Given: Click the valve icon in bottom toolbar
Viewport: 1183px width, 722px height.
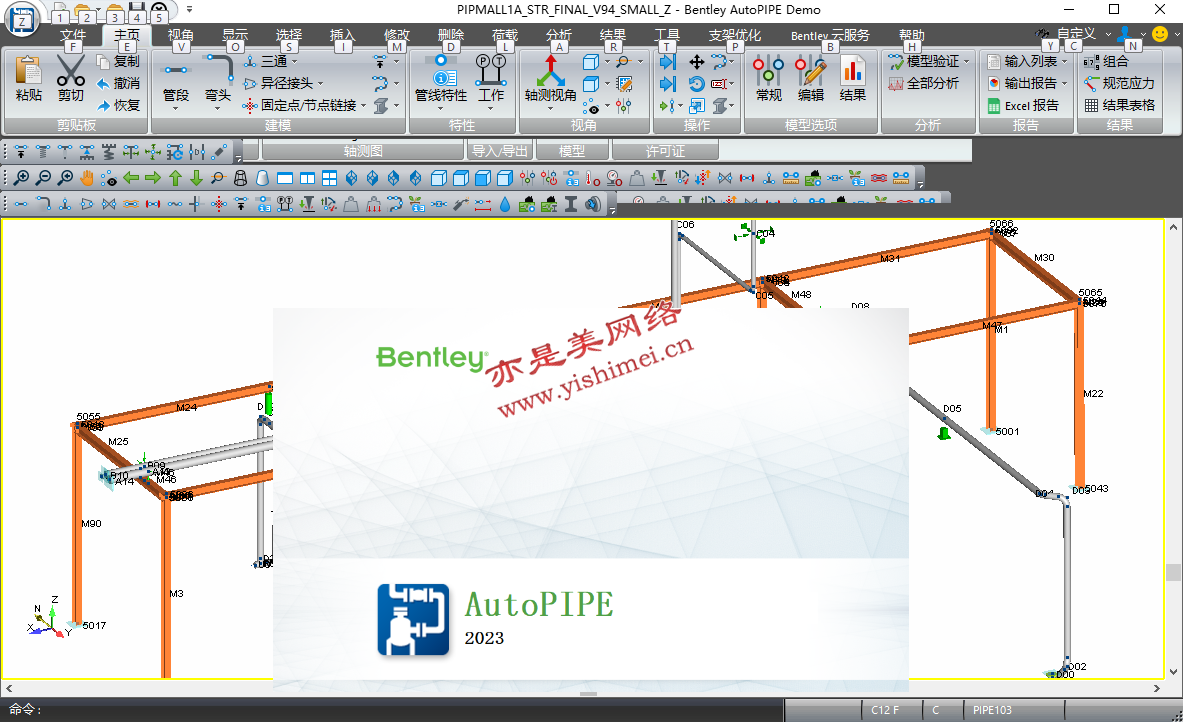Looking at the screenshot, I should 109,204.
